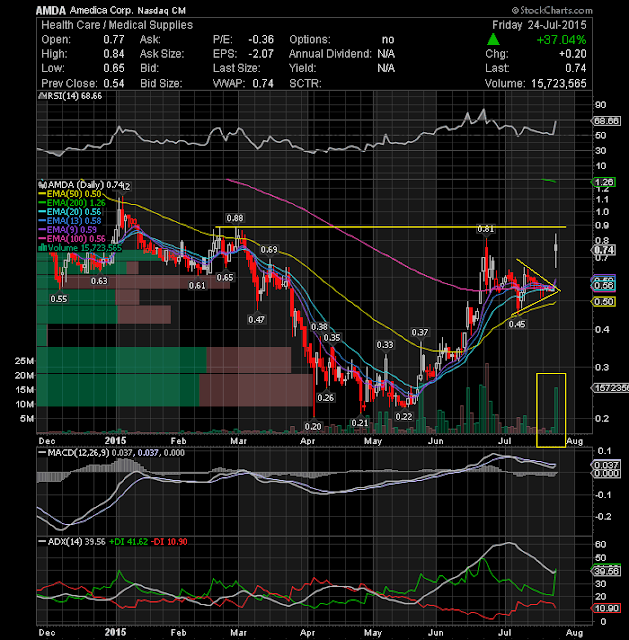Click the VWAP value 0.74
Viewport: 629px width, 640px height.
pos(263,83)
